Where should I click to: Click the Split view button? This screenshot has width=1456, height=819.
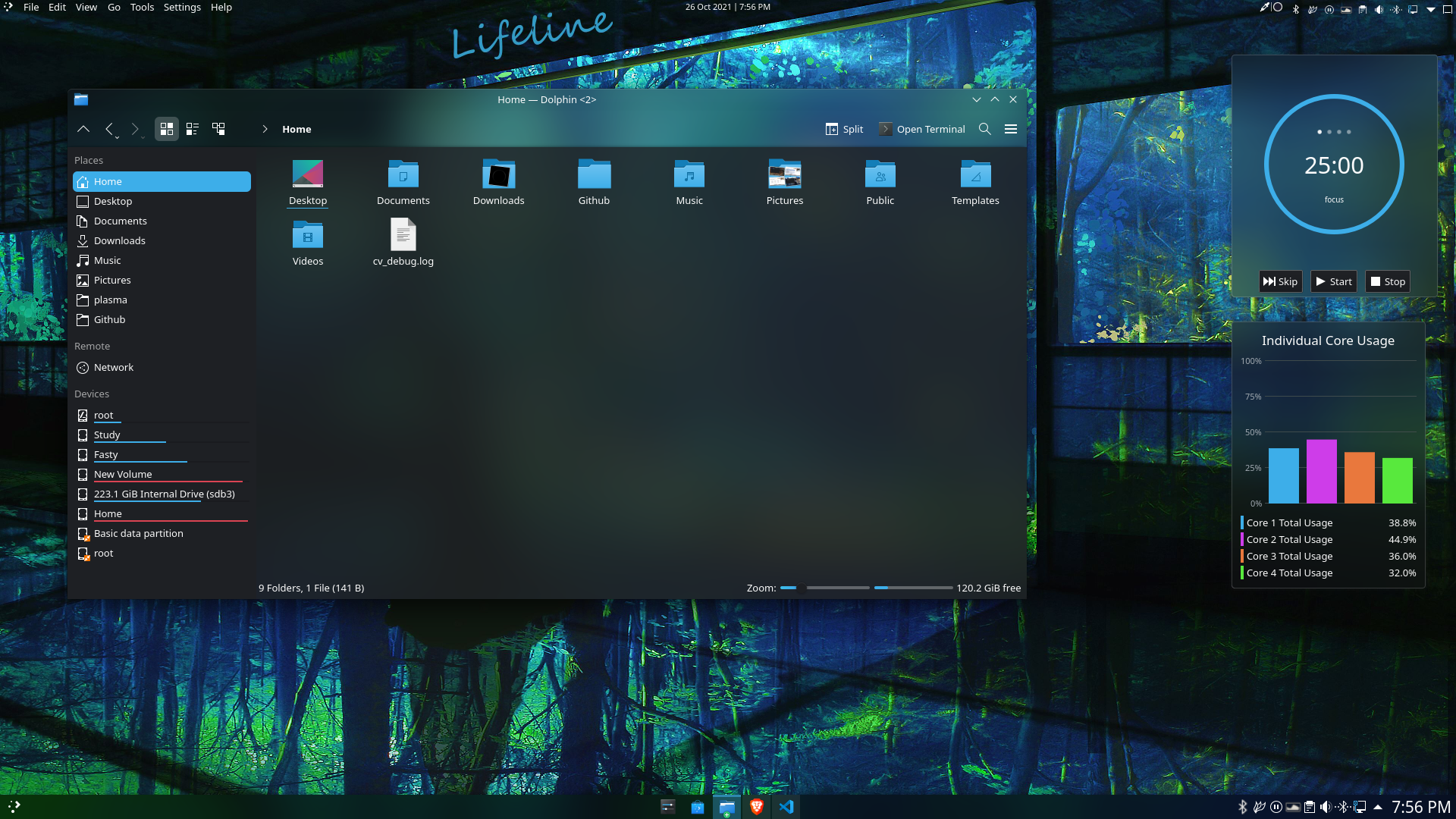[844, 129]
